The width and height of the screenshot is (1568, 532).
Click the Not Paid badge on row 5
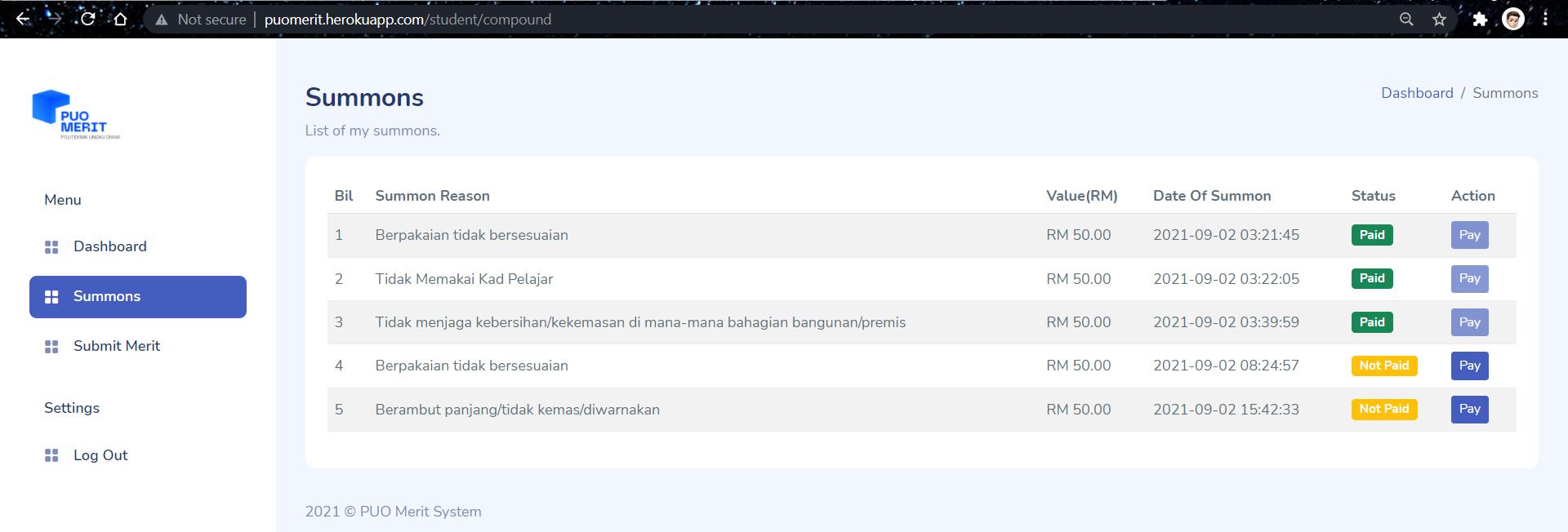point(1384,409)
